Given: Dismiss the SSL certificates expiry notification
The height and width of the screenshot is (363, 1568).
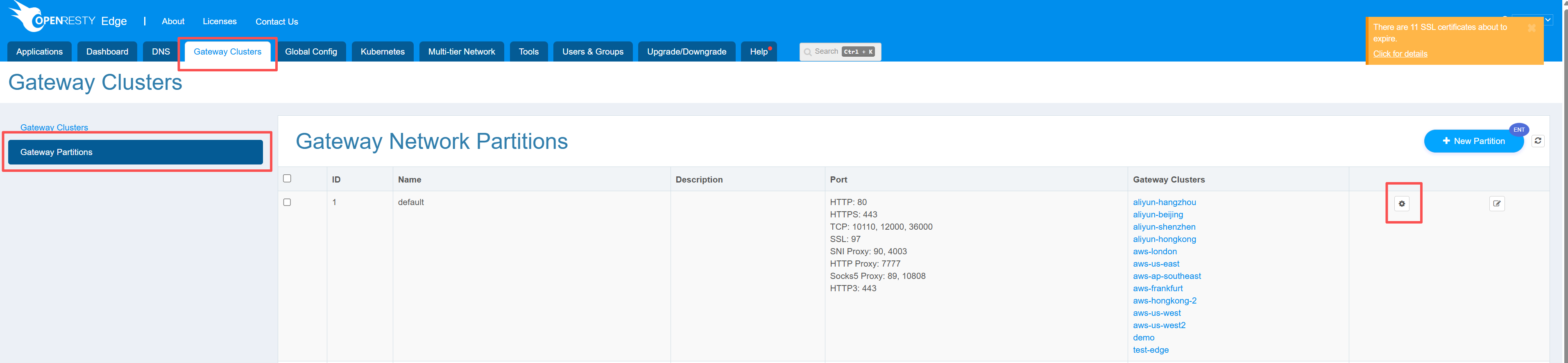Looking at the screenshot, I should 1531,28.
